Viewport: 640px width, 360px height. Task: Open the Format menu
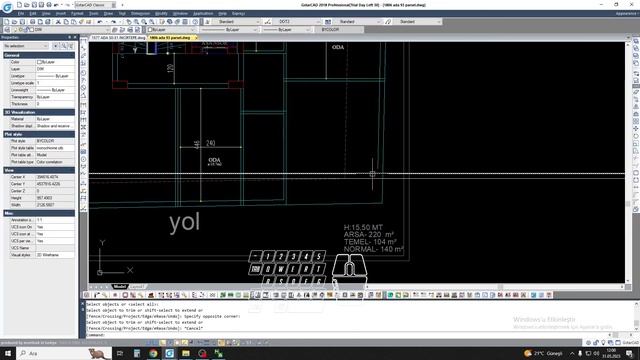click(77, 13)
